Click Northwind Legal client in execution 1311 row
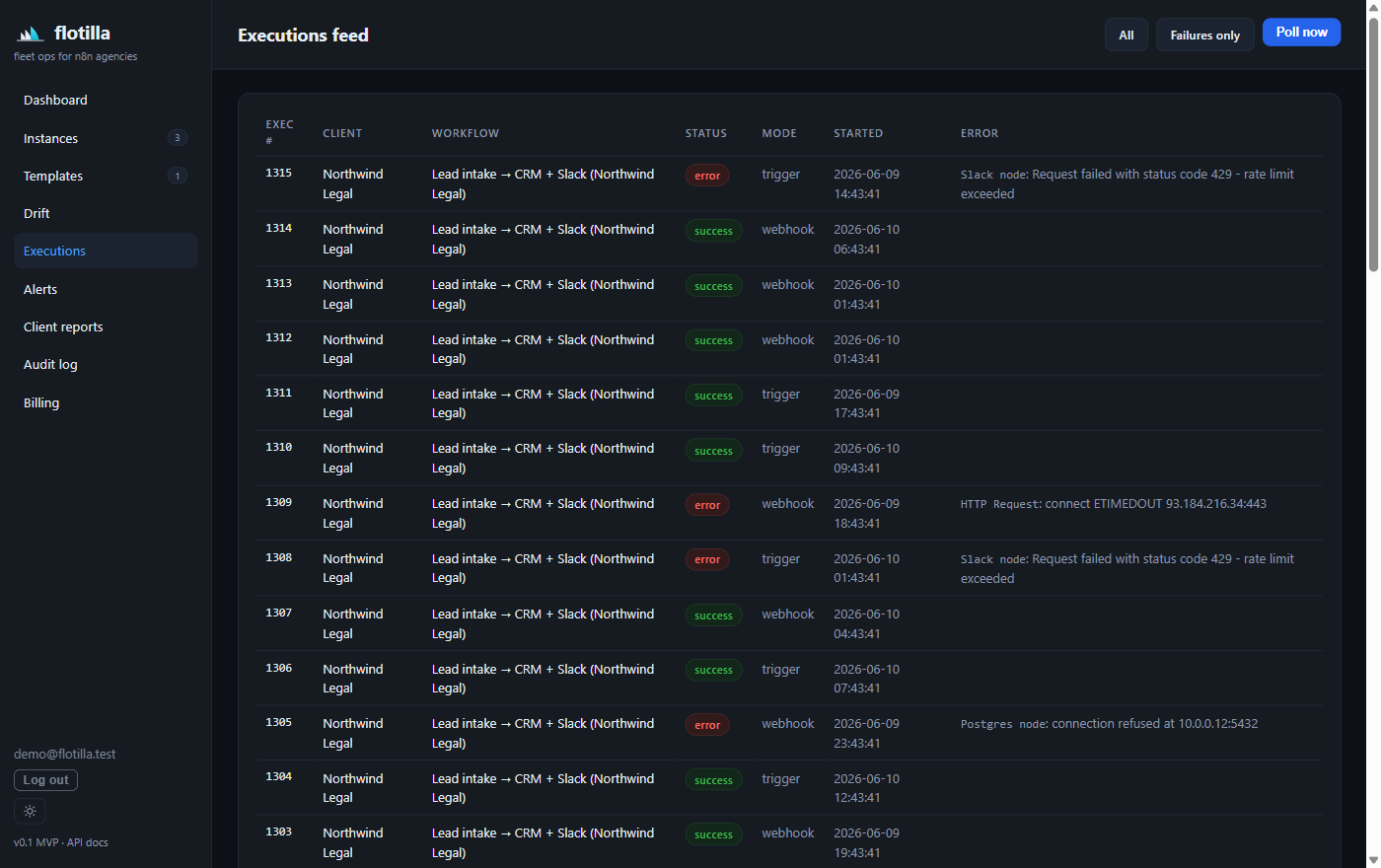This screenshot has width=1381, height=868. pos(353,403)
